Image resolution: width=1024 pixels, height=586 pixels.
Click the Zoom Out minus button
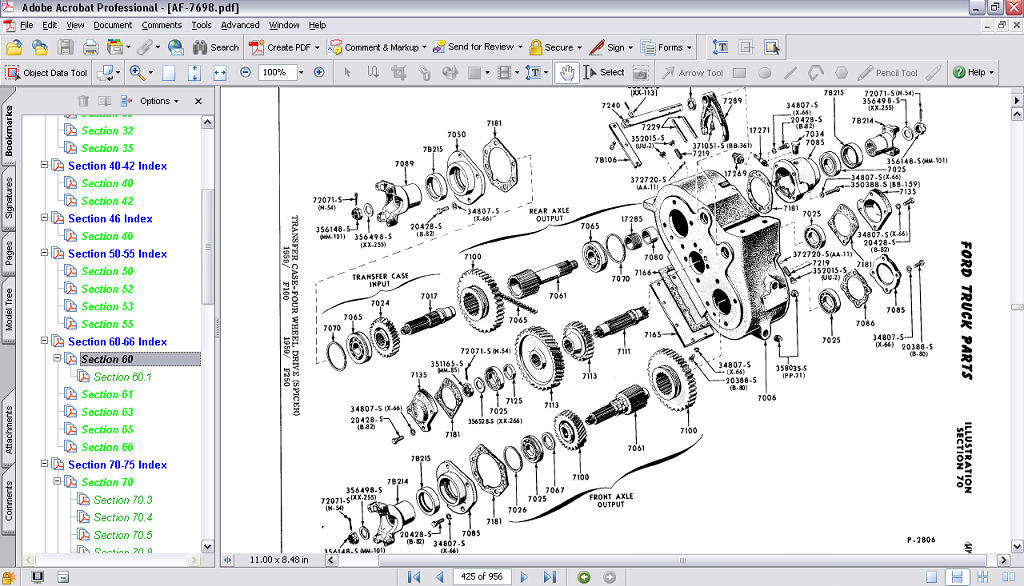[243, 72]
